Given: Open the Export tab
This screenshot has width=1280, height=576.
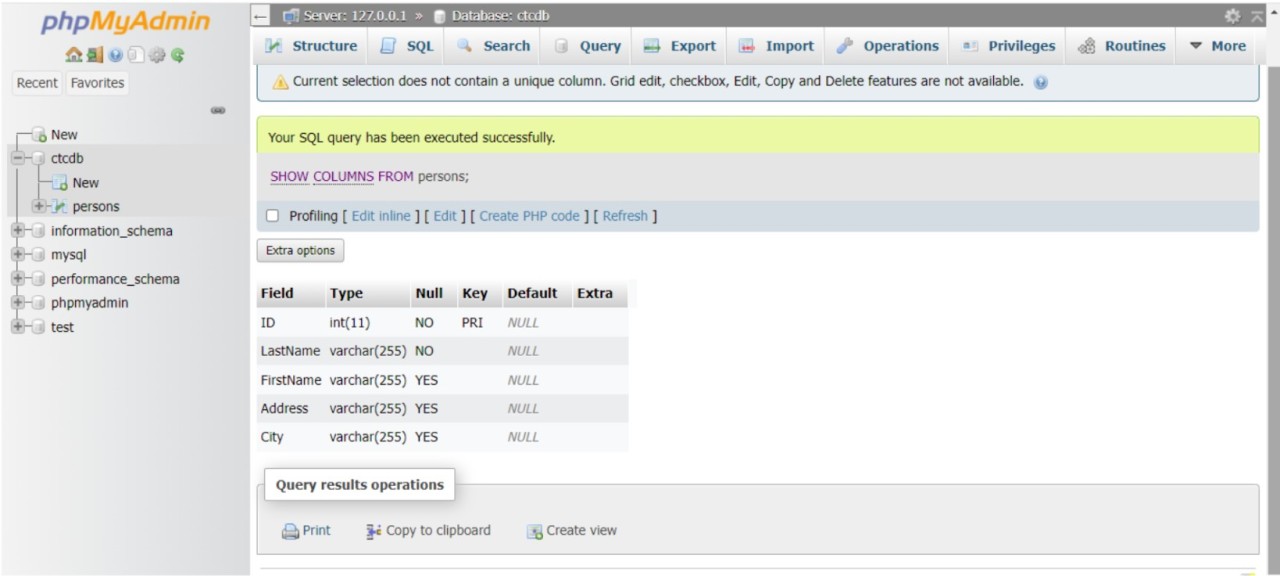Looking at the screenshot, I should (x=680, y=46).
